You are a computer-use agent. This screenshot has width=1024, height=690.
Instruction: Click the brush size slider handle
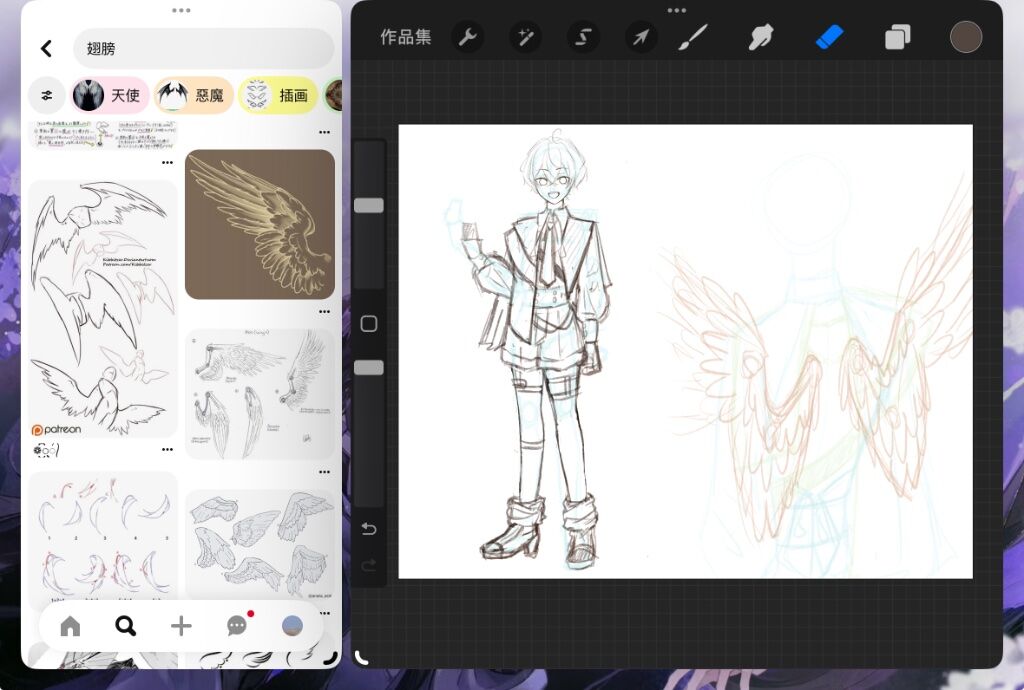coord(369,205)
